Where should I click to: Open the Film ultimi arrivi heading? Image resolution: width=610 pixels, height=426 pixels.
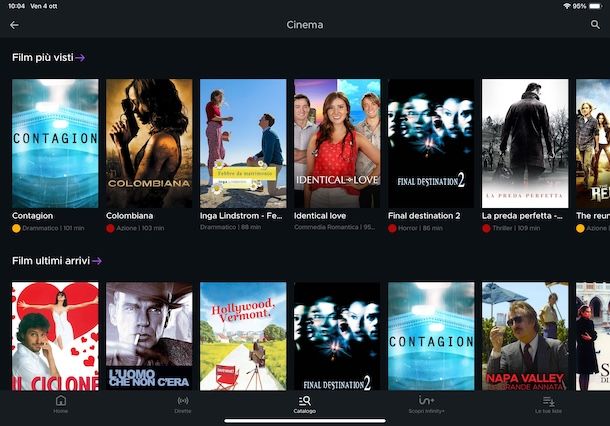pyautogui.click(x=51, y=261)
